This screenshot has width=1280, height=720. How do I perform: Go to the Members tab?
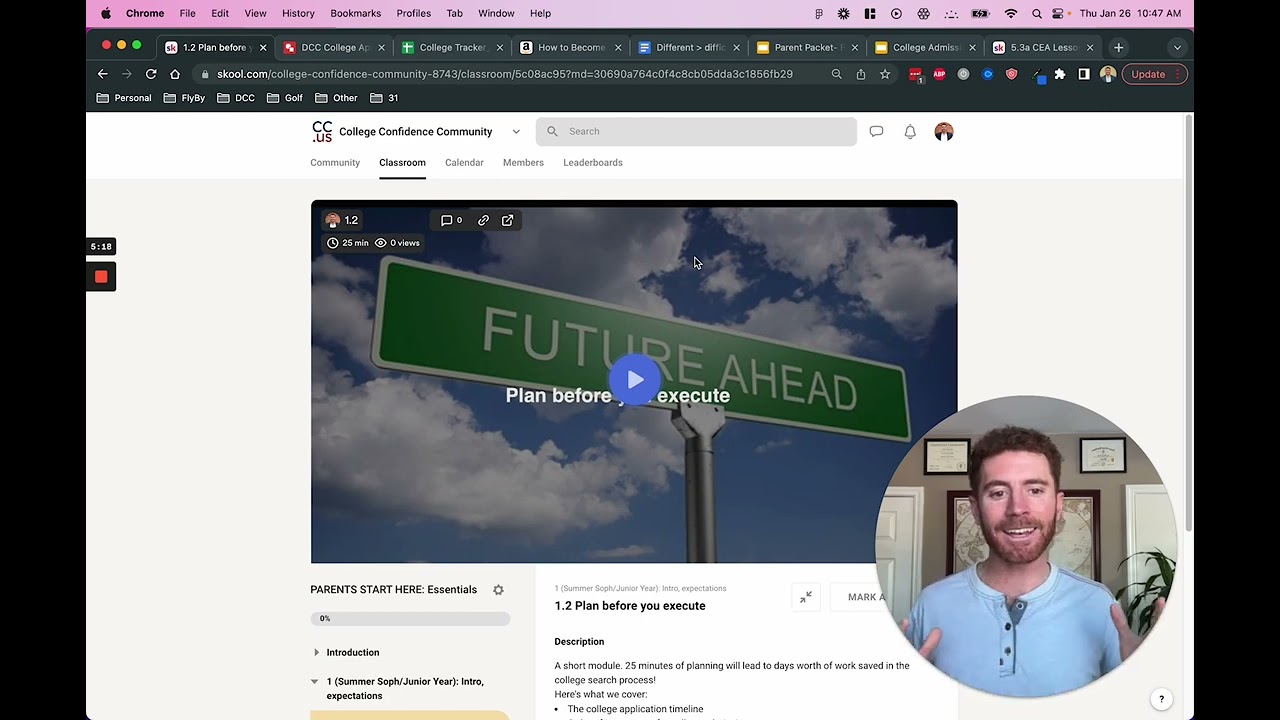pyautogui.click(x=523, y=162)
